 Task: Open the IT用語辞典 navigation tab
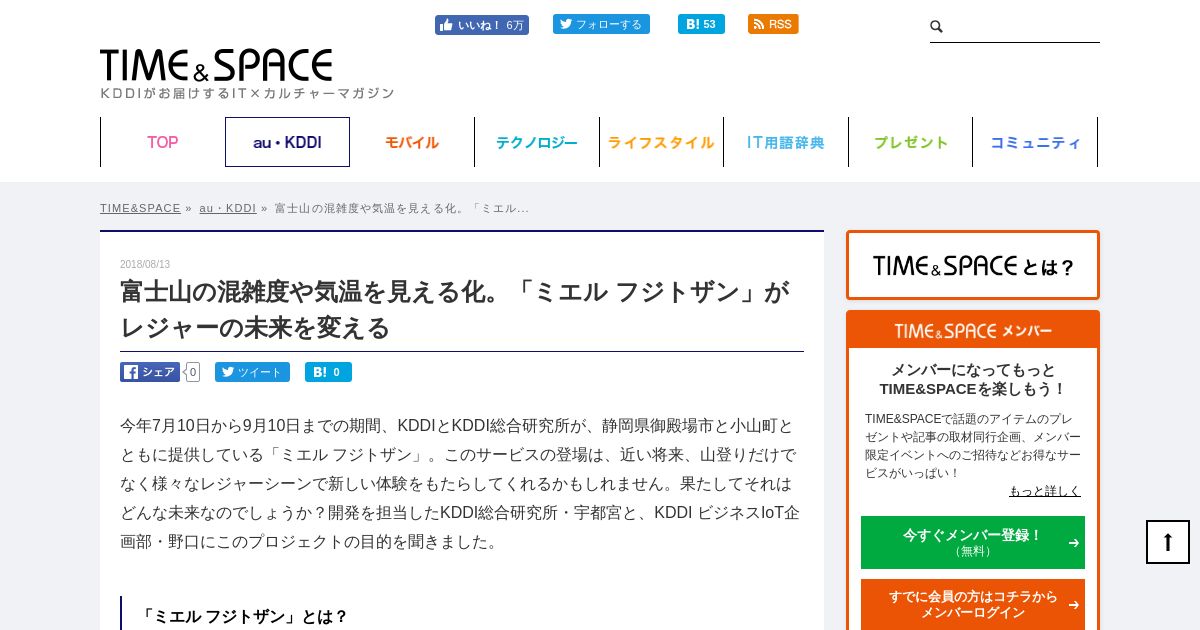pos(786,142)
